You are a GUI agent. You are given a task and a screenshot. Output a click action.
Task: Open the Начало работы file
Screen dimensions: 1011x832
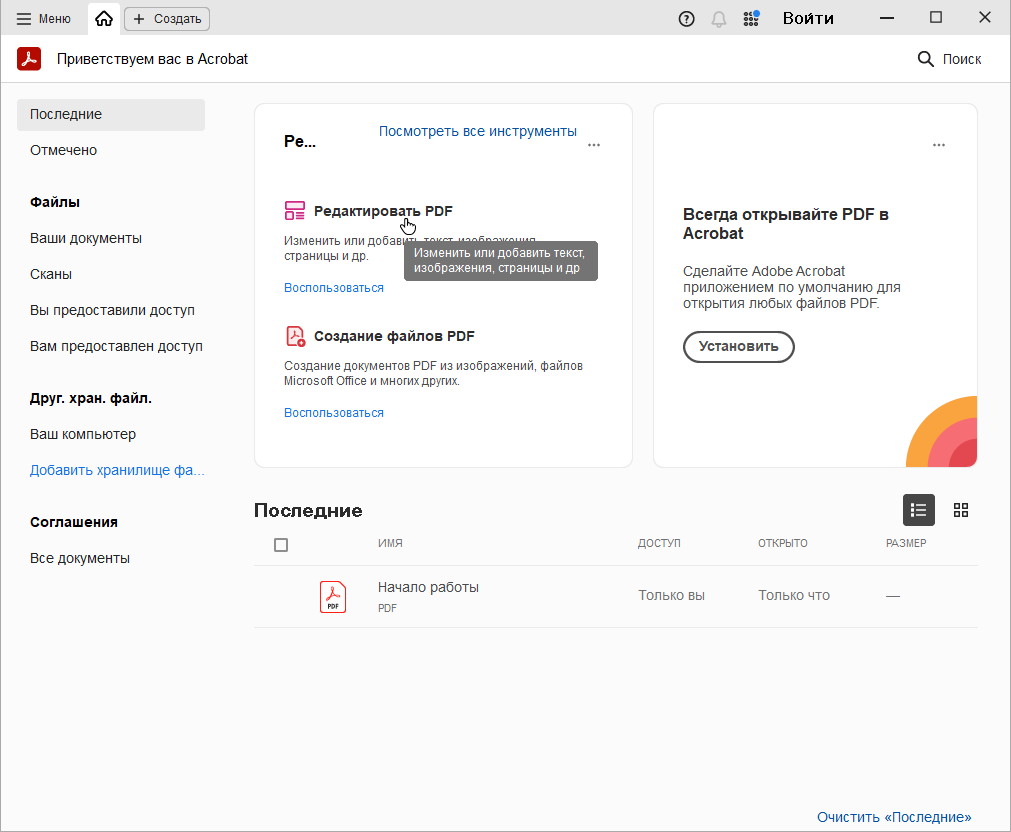tap(428, 588)
